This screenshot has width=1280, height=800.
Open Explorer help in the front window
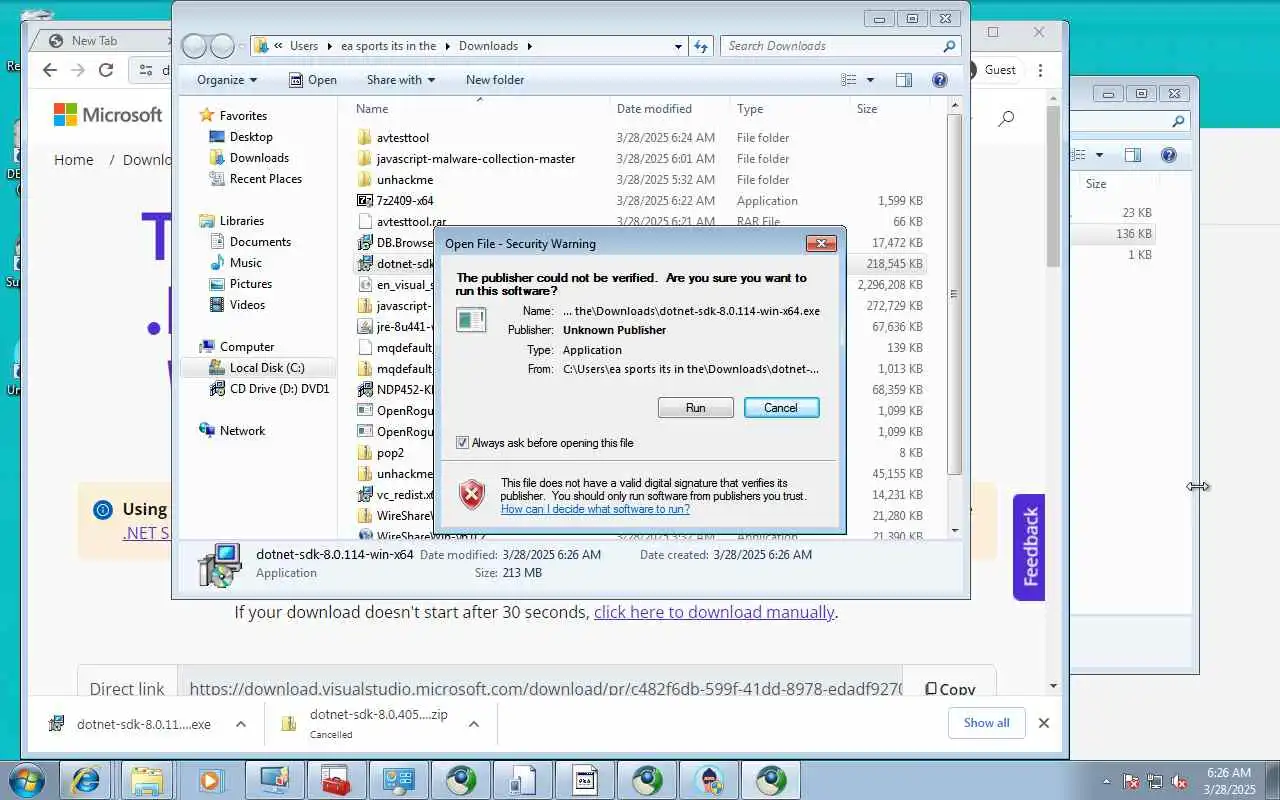pyautogui.click(x=940, y=80)
